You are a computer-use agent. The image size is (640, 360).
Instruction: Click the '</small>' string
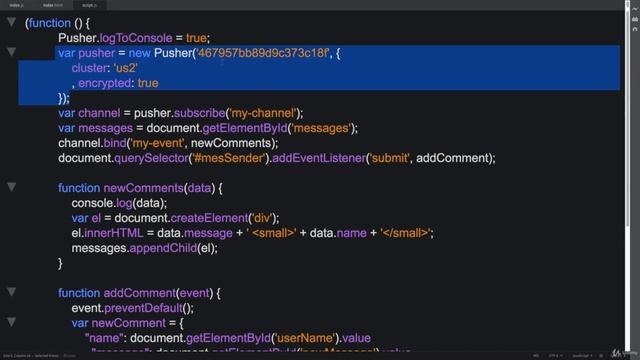[405, 233]
